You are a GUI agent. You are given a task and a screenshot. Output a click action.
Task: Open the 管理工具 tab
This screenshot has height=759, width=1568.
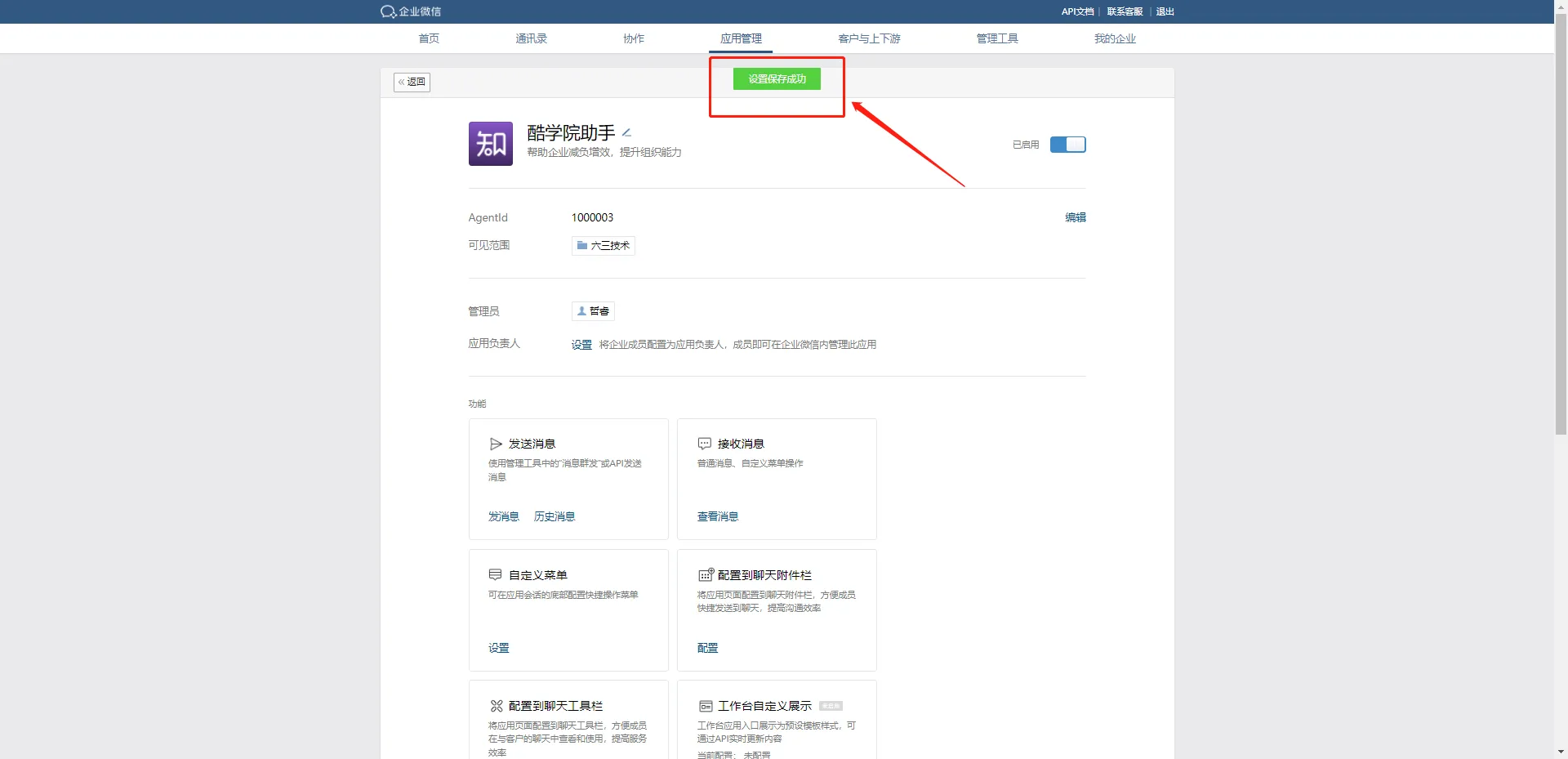(x=997, y=38)
